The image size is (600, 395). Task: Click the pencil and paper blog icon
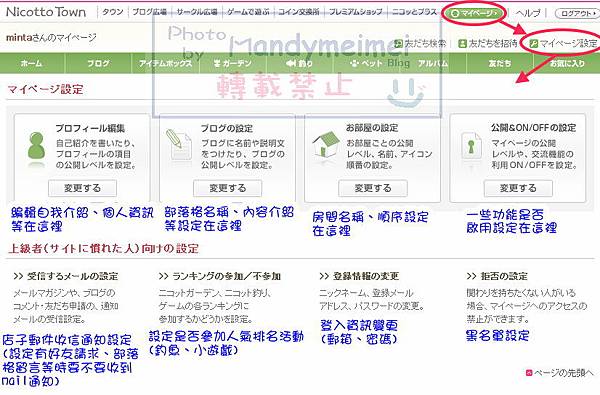point(178,144)
